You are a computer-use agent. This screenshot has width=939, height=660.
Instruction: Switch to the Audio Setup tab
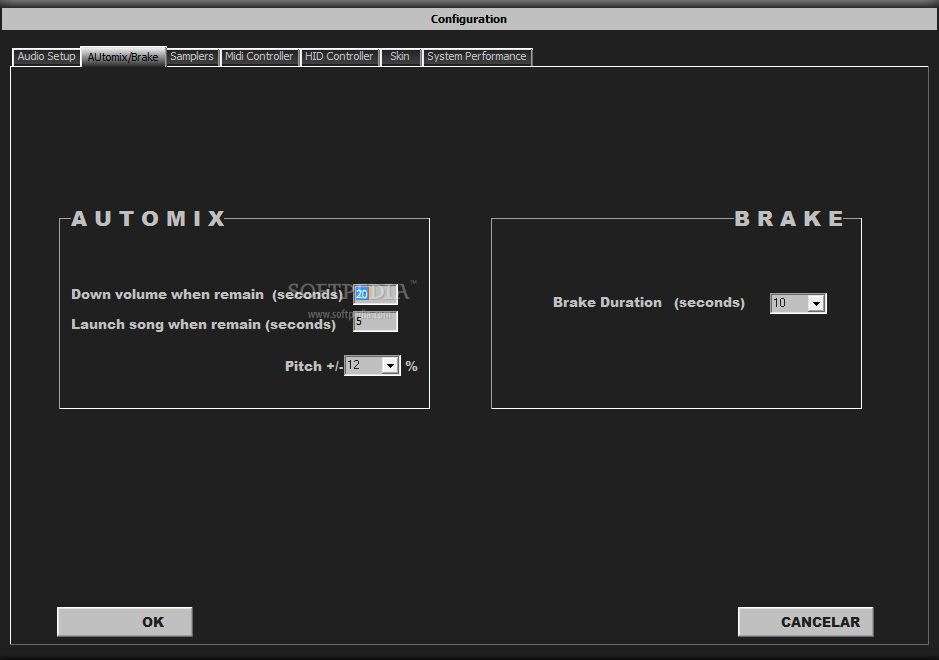pos(46,57)
